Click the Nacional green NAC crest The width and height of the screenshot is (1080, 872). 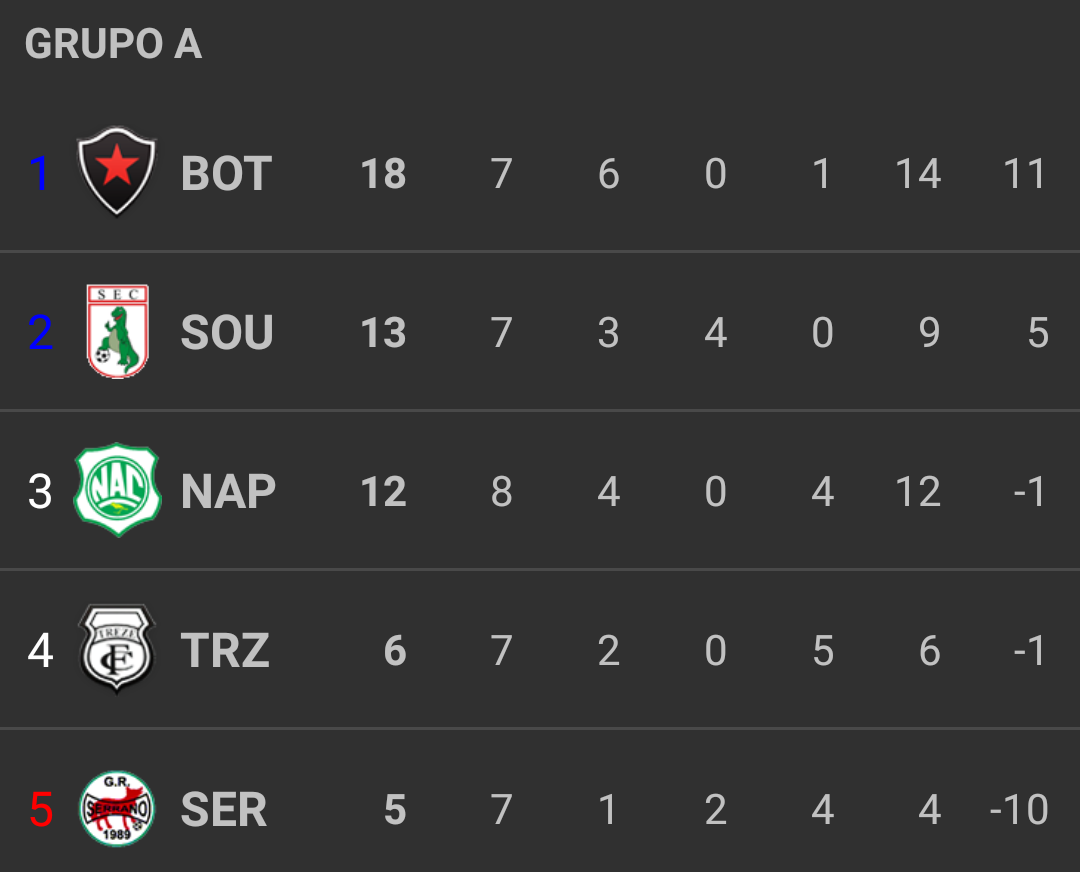(117, 490)
